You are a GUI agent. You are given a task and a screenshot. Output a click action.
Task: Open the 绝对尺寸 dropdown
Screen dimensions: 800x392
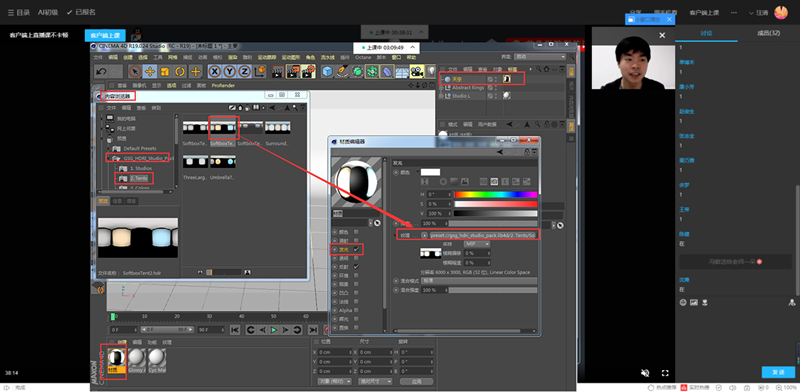point(375,381)
